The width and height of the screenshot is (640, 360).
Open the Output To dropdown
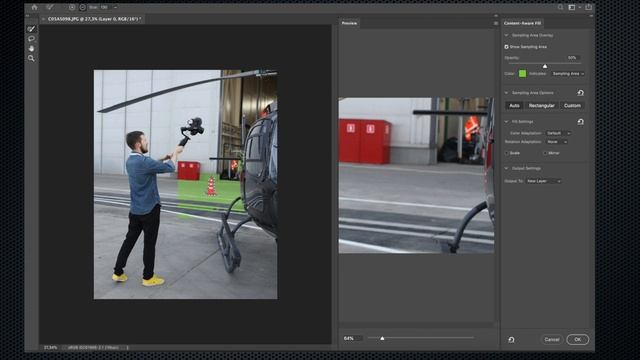(543, 181)
